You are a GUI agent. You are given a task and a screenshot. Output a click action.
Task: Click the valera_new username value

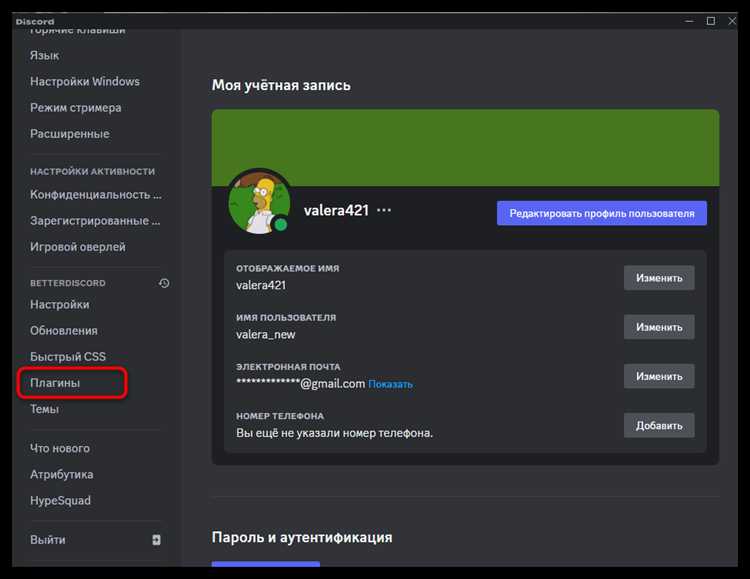pyautogui.click(x=265, y=334)
